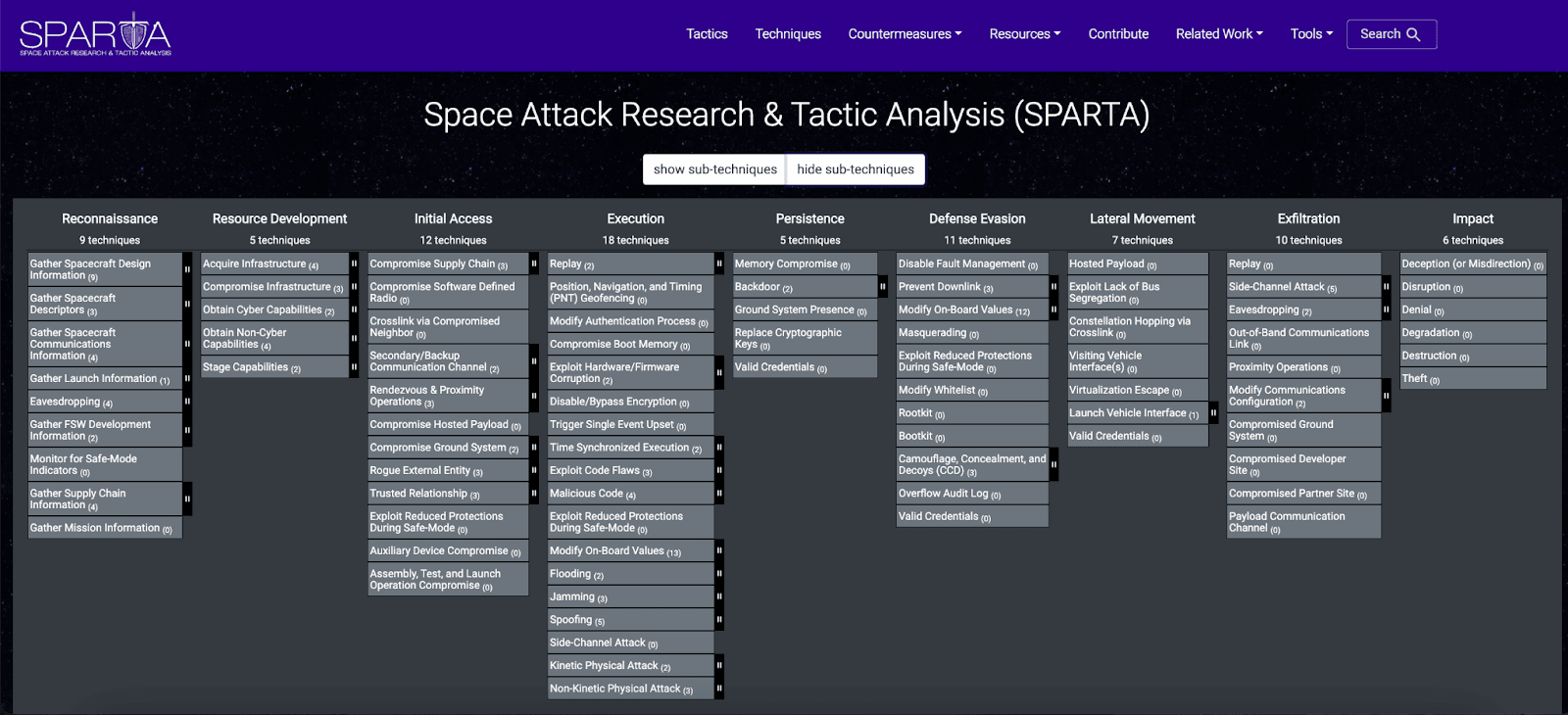Expand Stage Capabilities sub-techniques handle
1568x715 pixels.
(354, 367)
